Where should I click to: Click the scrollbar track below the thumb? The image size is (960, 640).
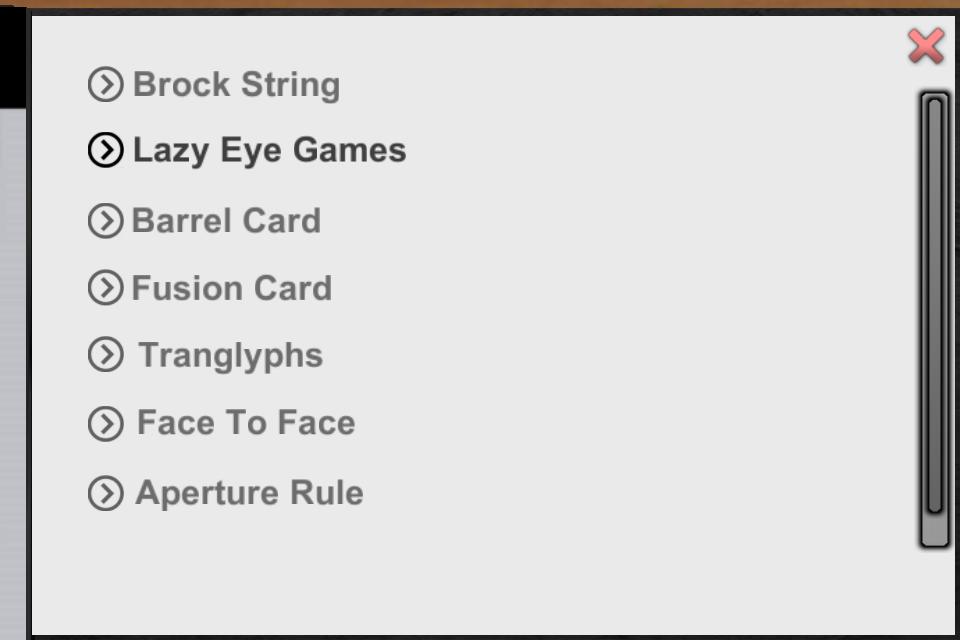pyautogui.click(x=935, y=531)
